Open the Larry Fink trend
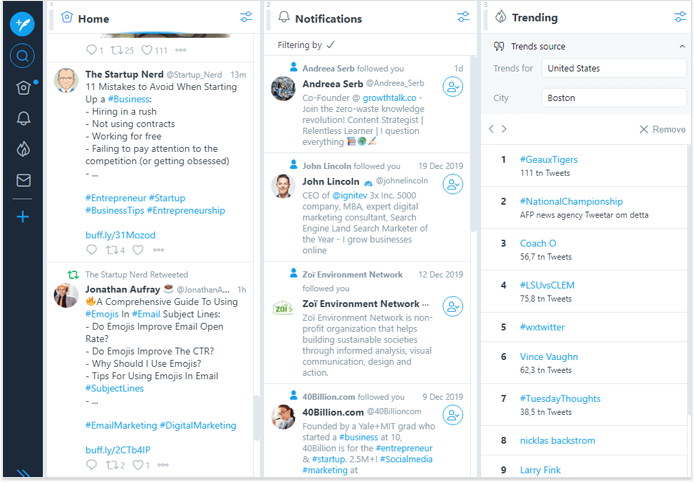Image resolution: width=694 pixels, height=482 pixels. point(540,470)
